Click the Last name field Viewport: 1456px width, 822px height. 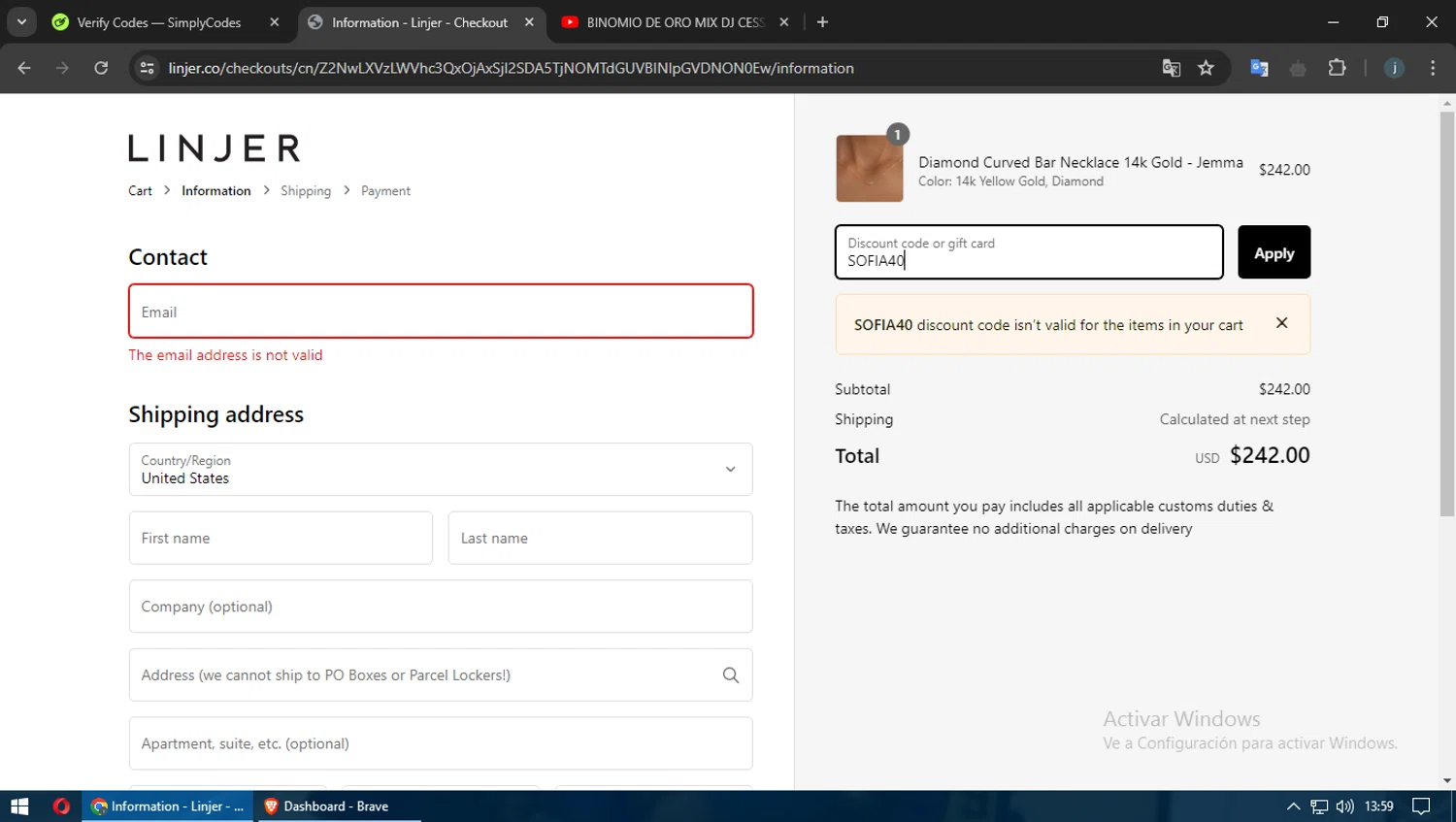point(600,538)
